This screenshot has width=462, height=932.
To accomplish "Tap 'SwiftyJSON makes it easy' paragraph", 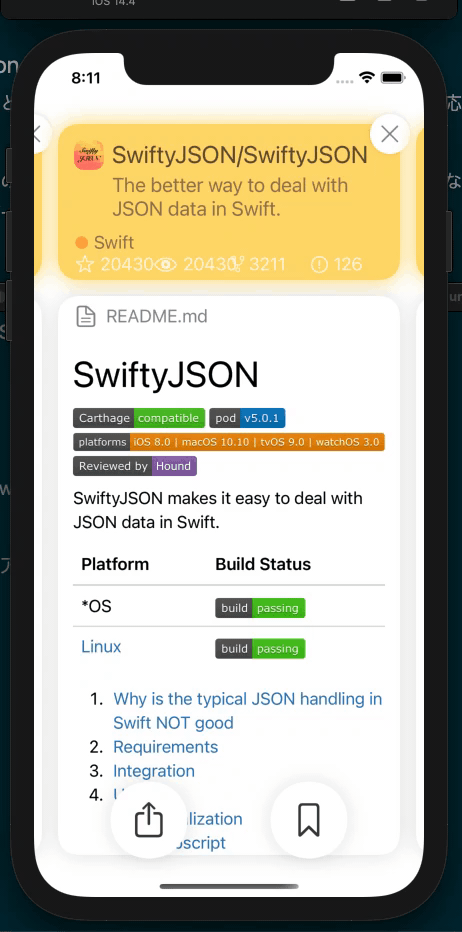I will tap(218, 510).
